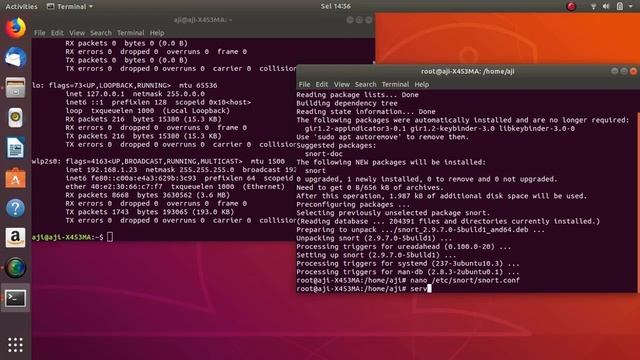This screenshot has height=360, width=640.
Task: Click 'RX packets 8668' line in aji terminal
Action: point(147,195)
